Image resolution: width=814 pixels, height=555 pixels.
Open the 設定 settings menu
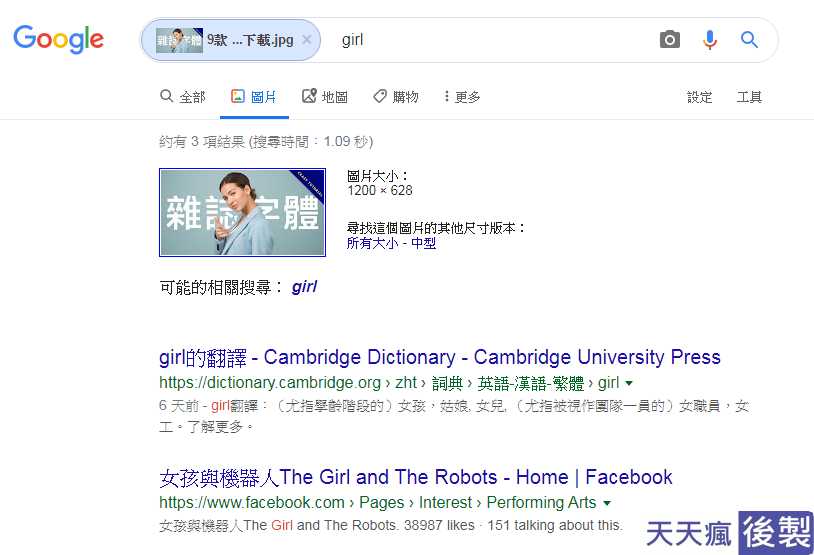tap(699, 97)
